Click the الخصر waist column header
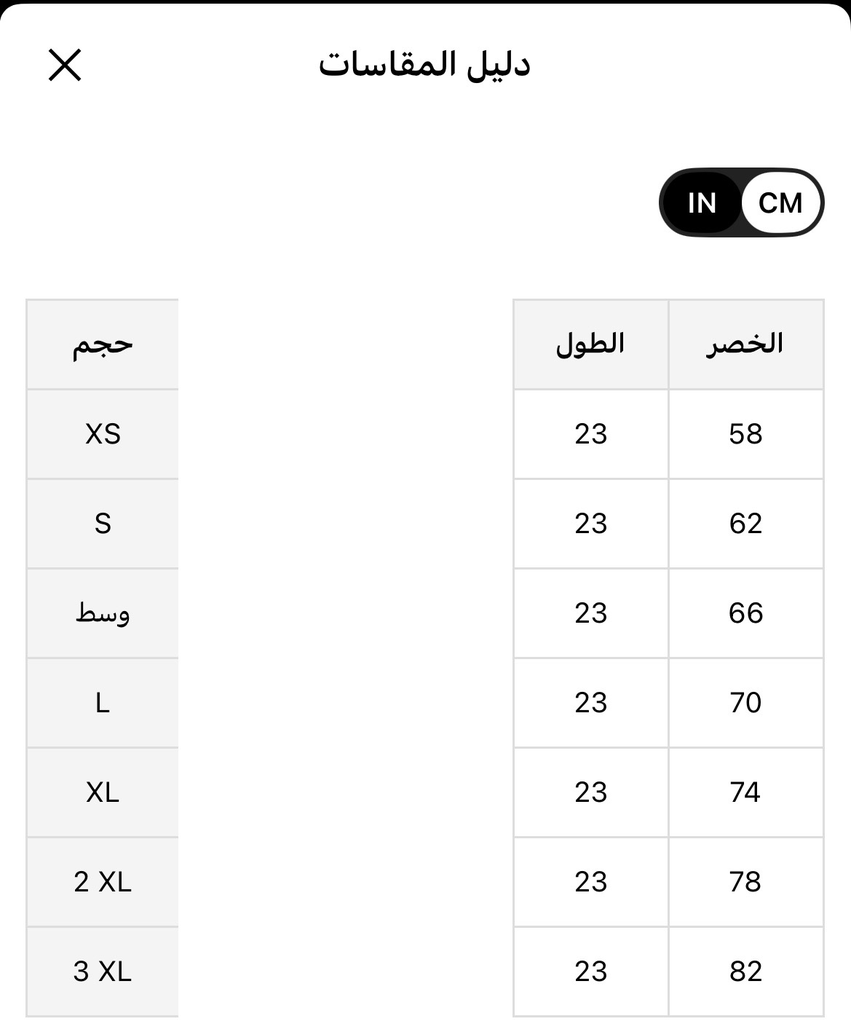 pyautogui.click(x=746, y=345)
